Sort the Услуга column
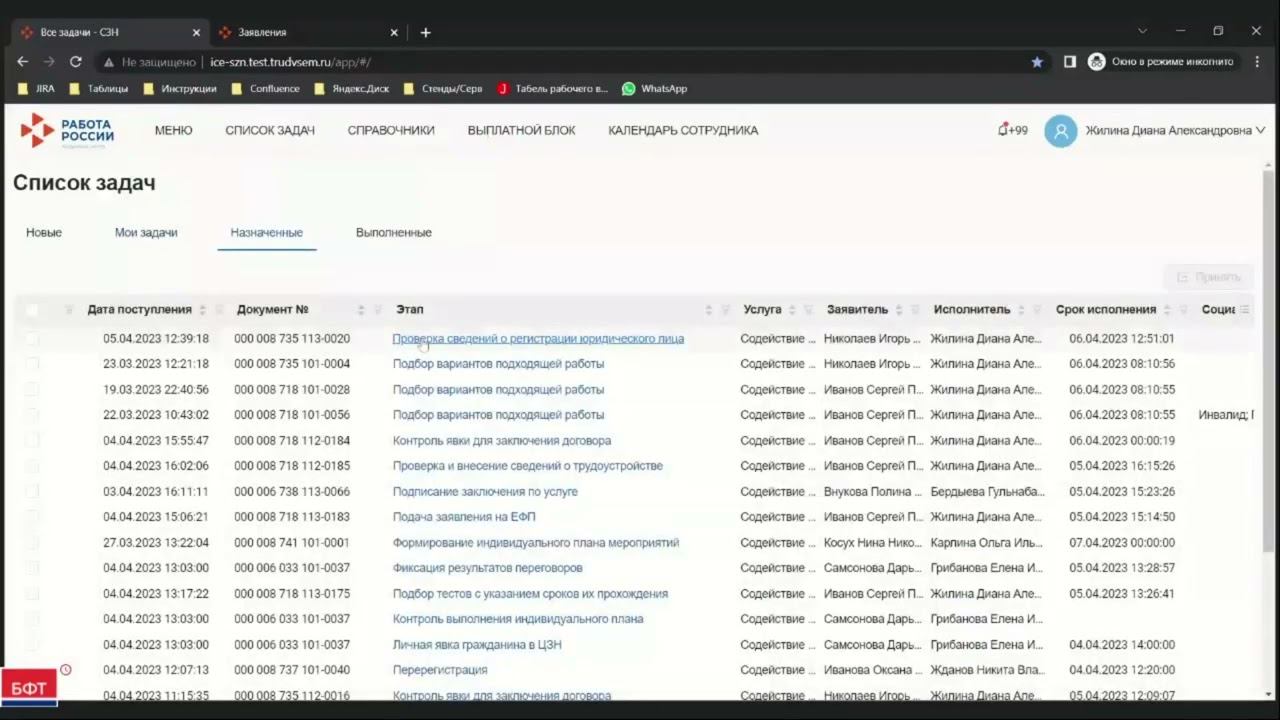 click(x=792, y=310)
